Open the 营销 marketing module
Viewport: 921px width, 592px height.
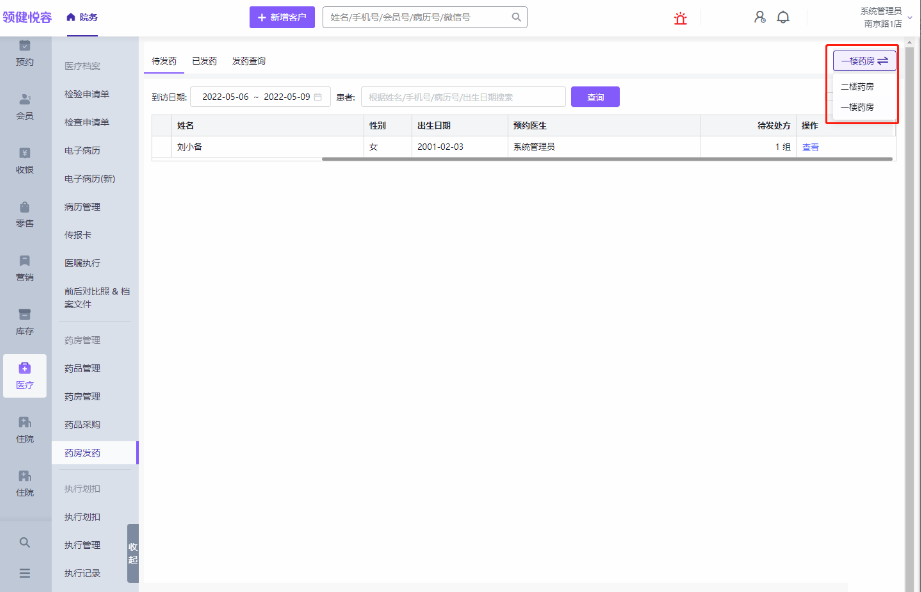click(x=25, y=268)
